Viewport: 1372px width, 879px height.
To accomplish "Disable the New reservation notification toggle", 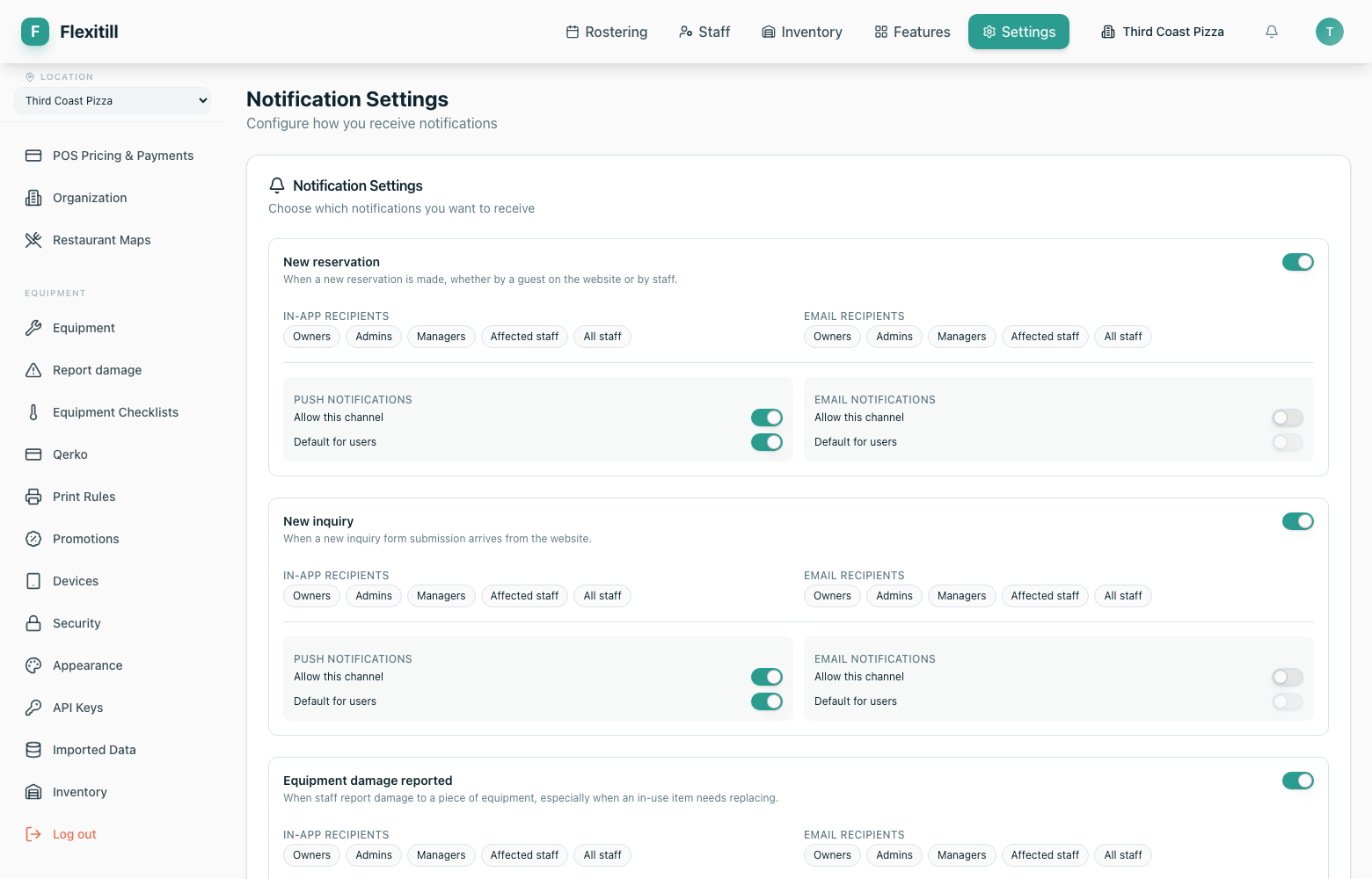I will 1298,262.
